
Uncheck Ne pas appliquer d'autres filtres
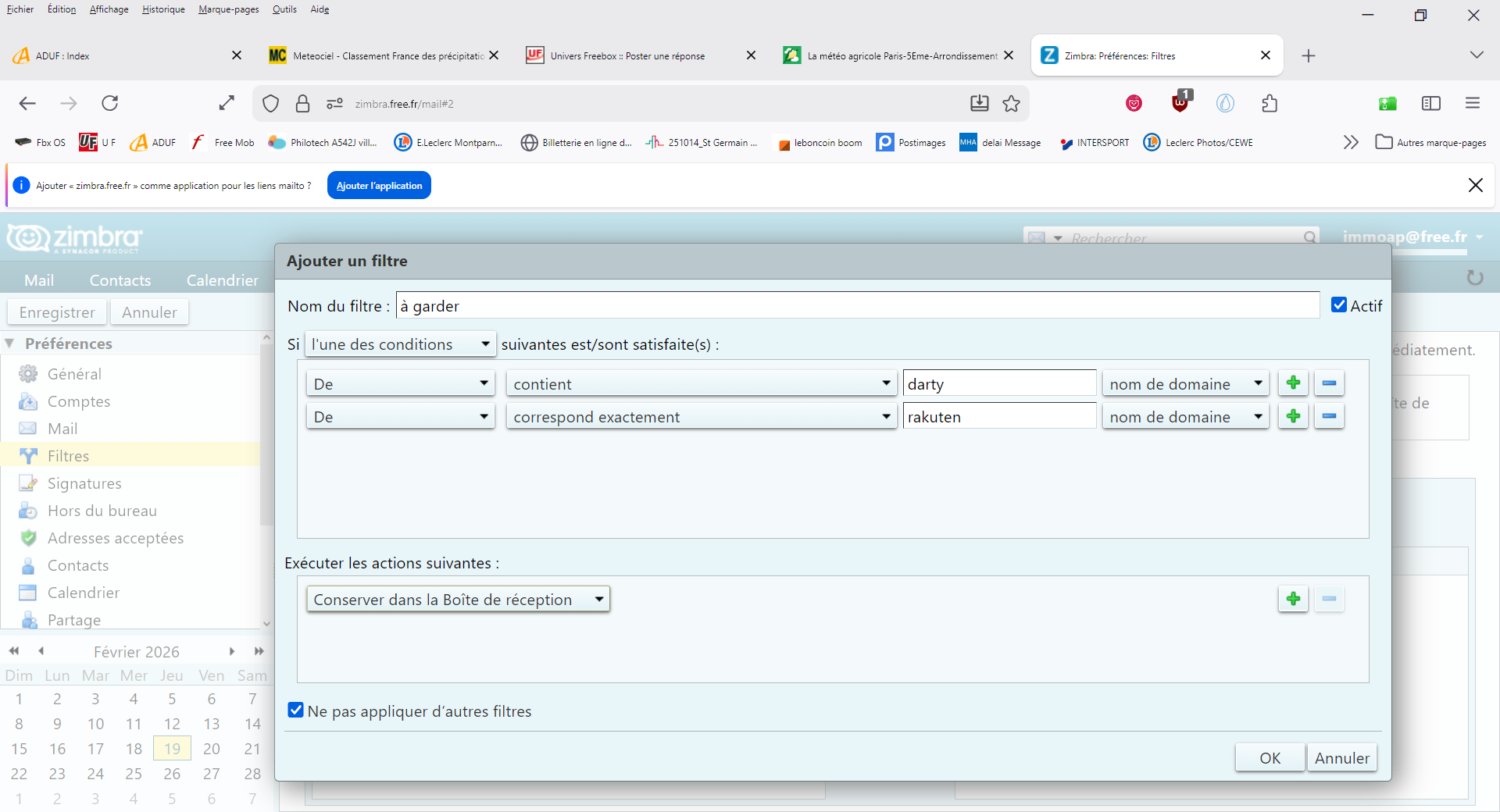pos(295,710)
